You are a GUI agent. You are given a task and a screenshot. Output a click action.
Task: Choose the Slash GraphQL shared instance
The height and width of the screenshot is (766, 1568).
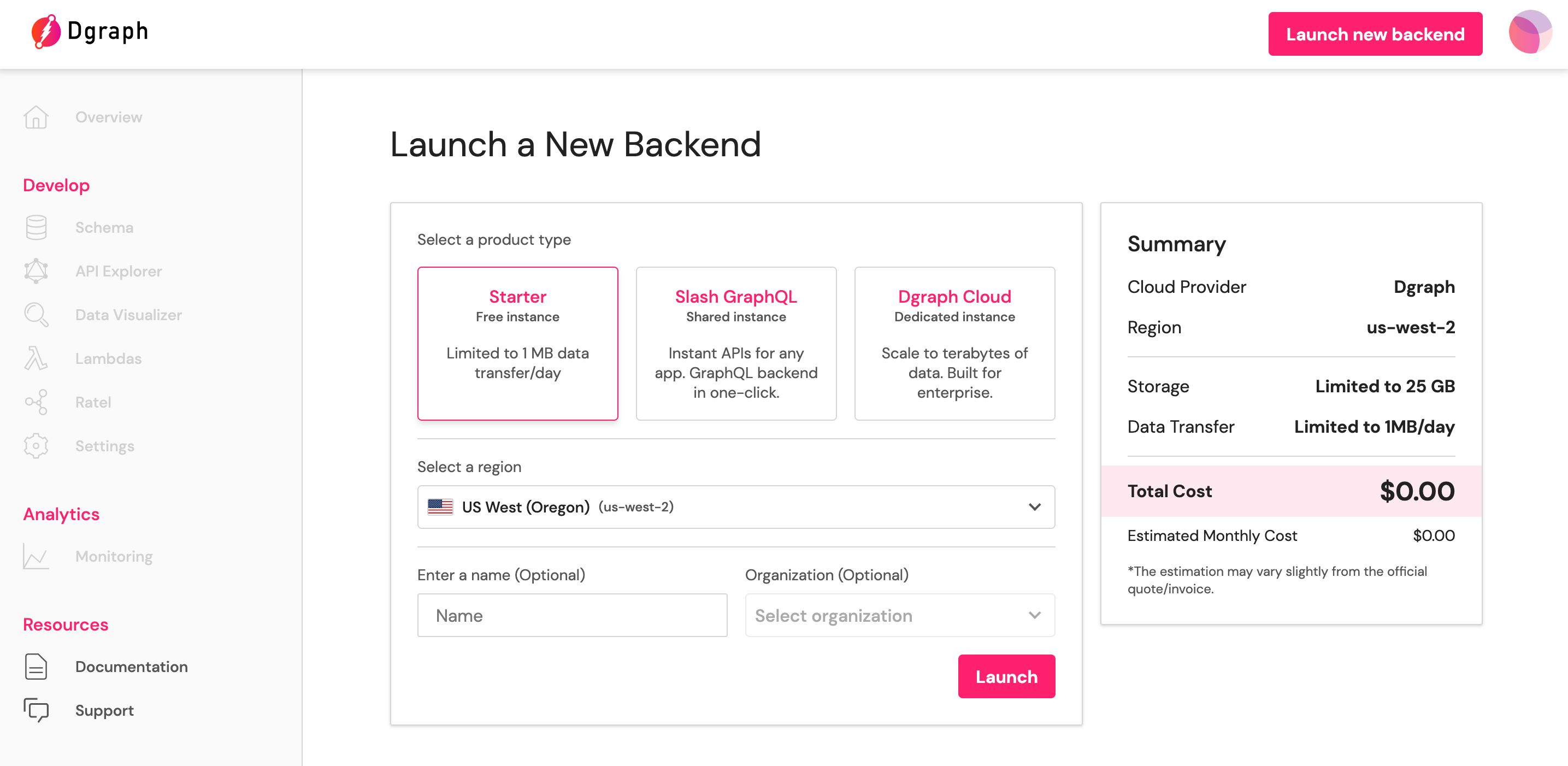pyautogui.click(x=736, y=344)
